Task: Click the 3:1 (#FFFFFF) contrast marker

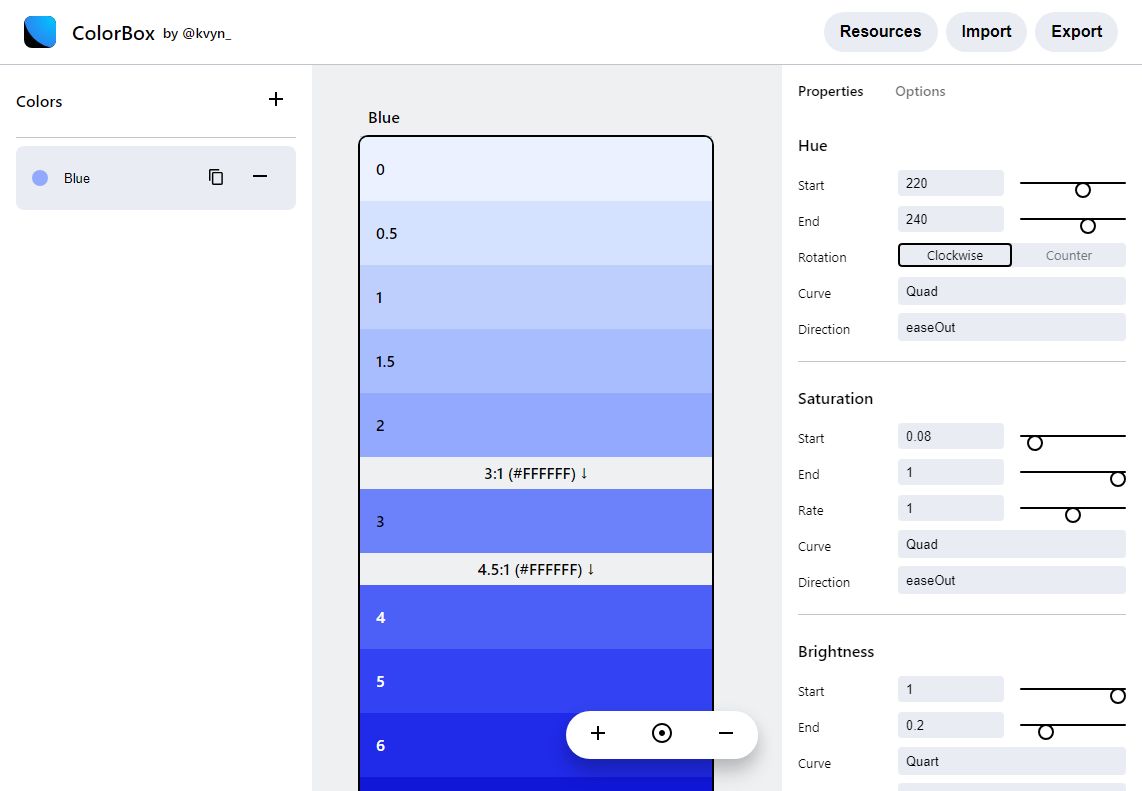Action: (536, 473)
